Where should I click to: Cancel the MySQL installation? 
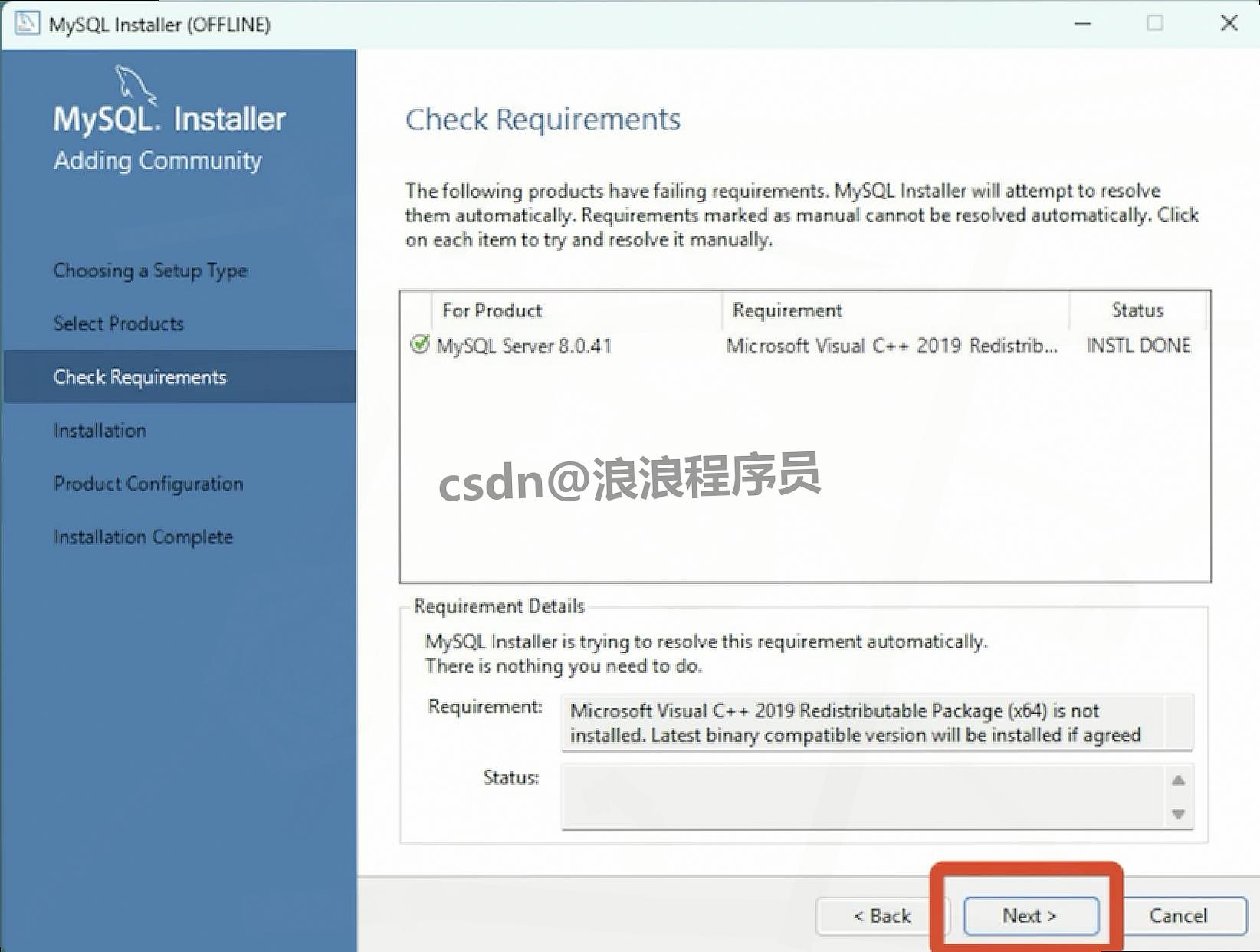(x=1178, y=916)
